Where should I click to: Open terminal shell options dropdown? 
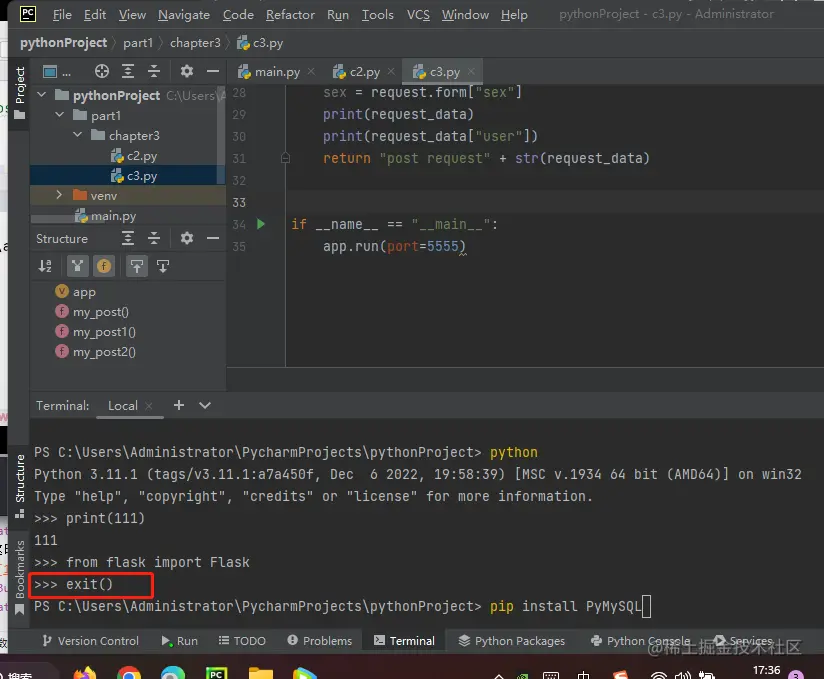(x=205, y=405)
